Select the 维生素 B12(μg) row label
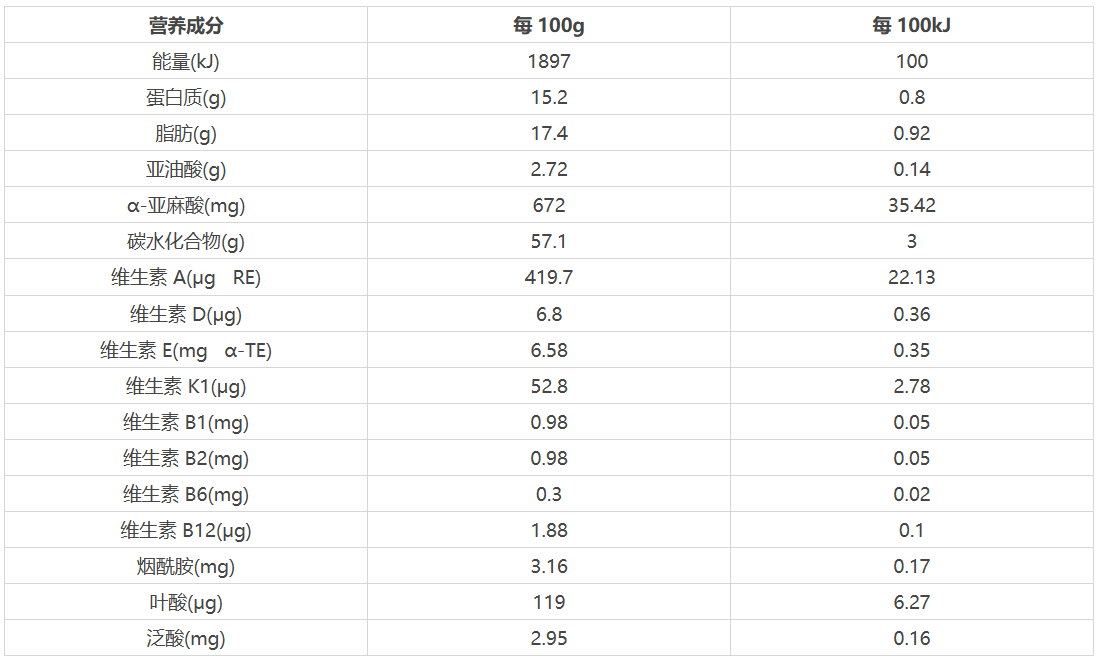 click(x=185, y=530)
